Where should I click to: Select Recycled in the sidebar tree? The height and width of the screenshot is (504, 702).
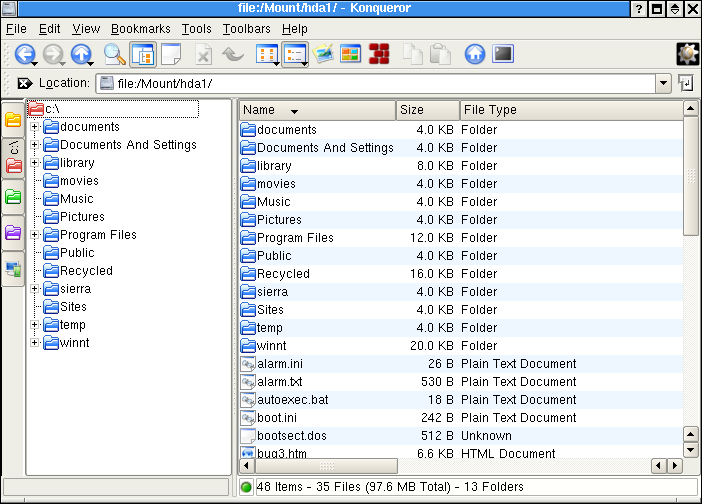(78, 271)
